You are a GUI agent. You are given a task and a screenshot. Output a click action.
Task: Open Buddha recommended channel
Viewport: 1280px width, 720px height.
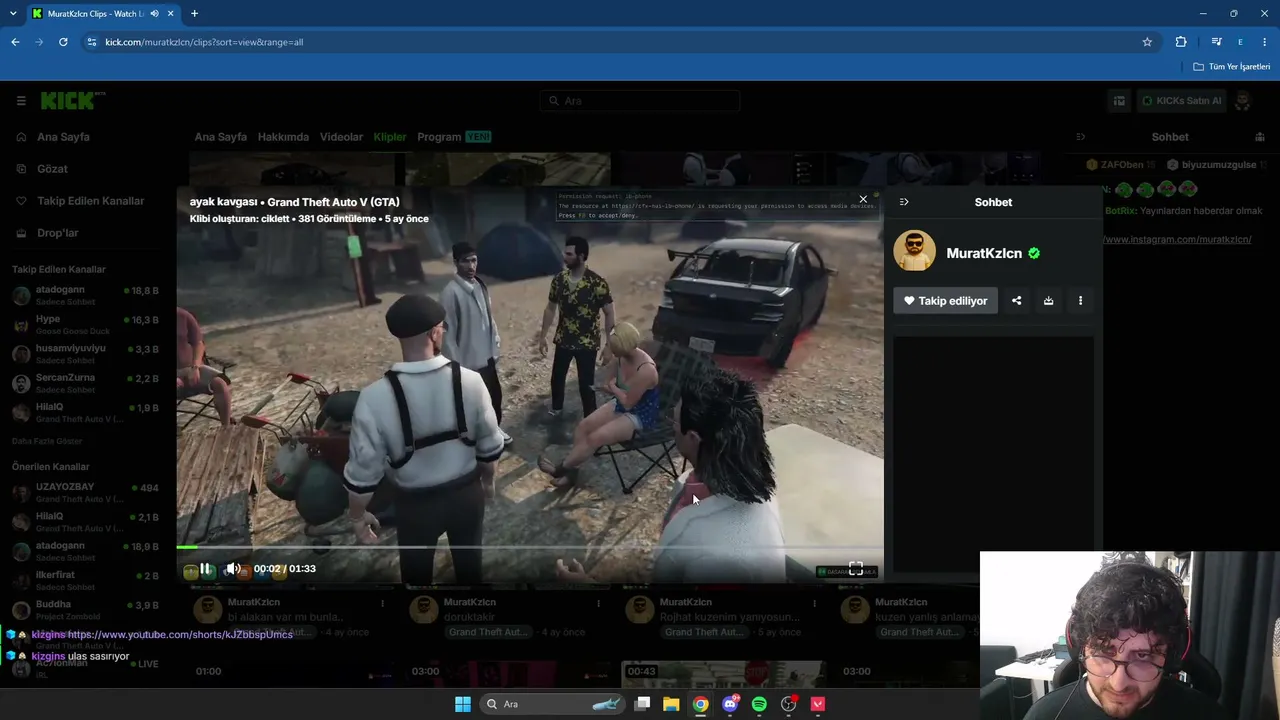tap(85, 610)
